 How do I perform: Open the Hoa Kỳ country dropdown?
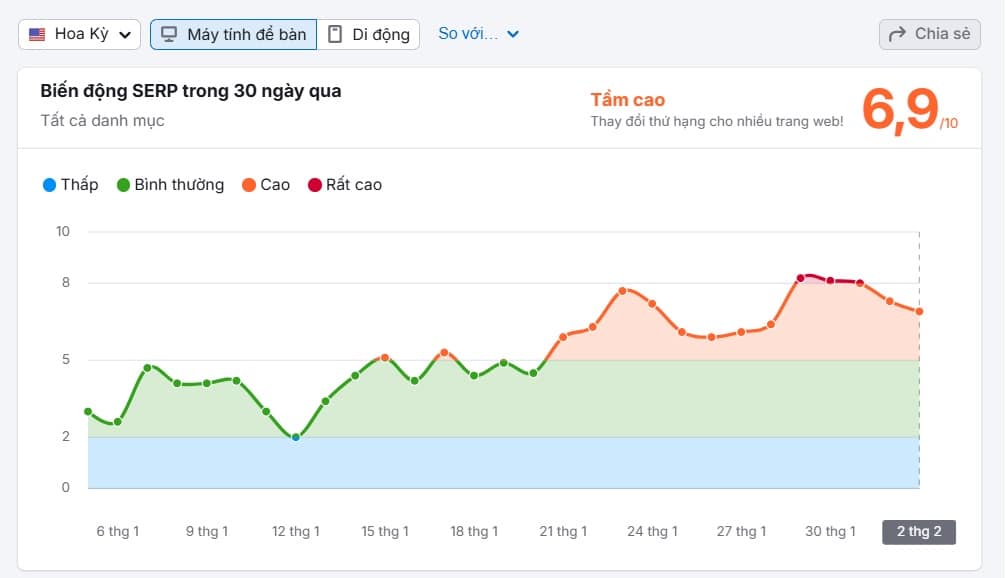pyautogui.click(x=79, y=33)
